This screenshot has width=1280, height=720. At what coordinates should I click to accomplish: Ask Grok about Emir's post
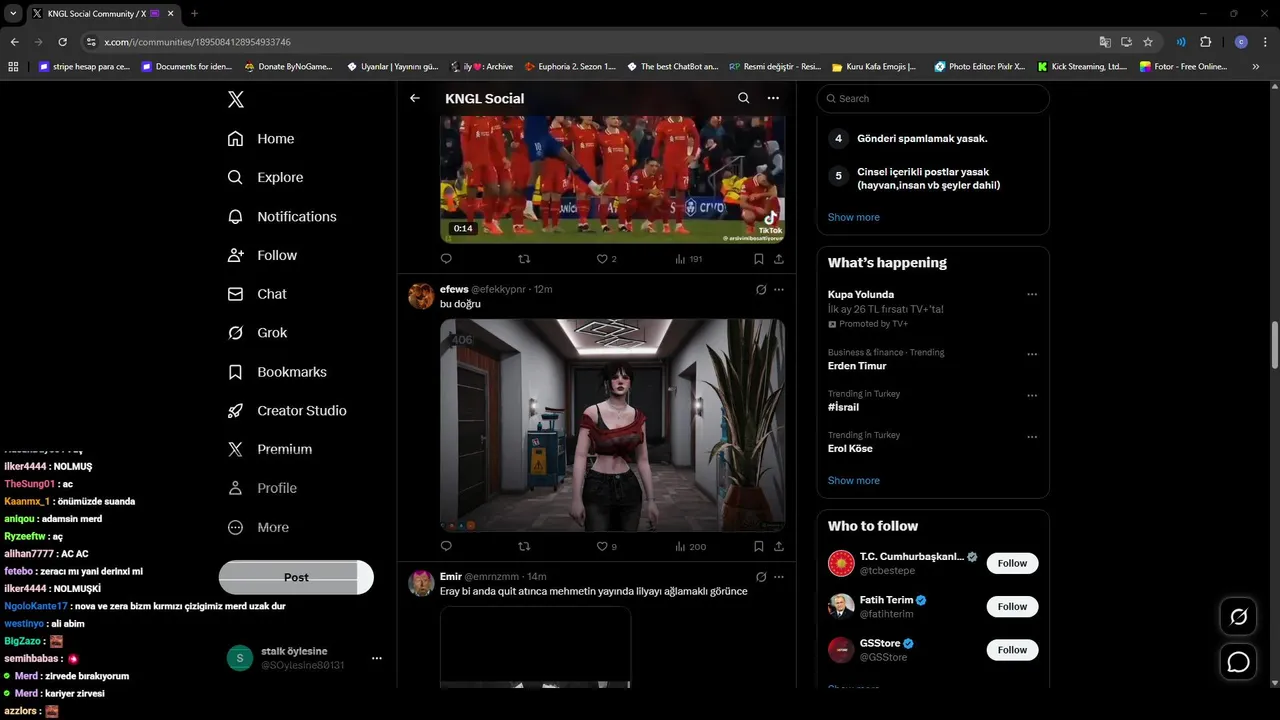(x=761, y=577)
